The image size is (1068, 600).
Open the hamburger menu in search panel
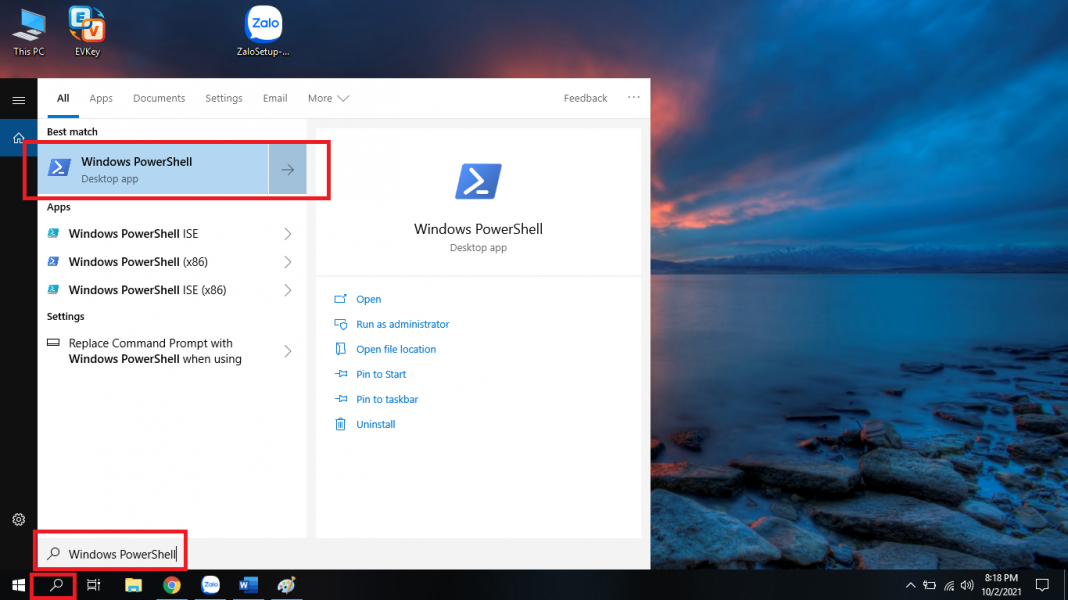click(x=18, y=100)
